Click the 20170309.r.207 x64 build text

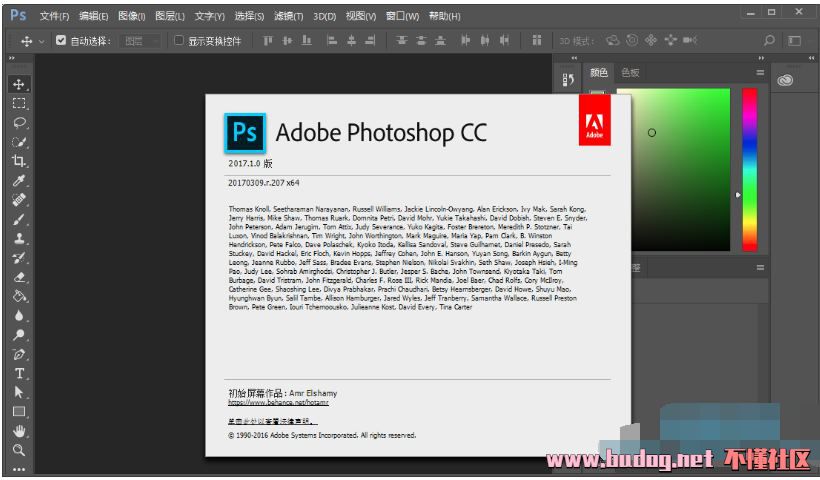click(264, 183)
